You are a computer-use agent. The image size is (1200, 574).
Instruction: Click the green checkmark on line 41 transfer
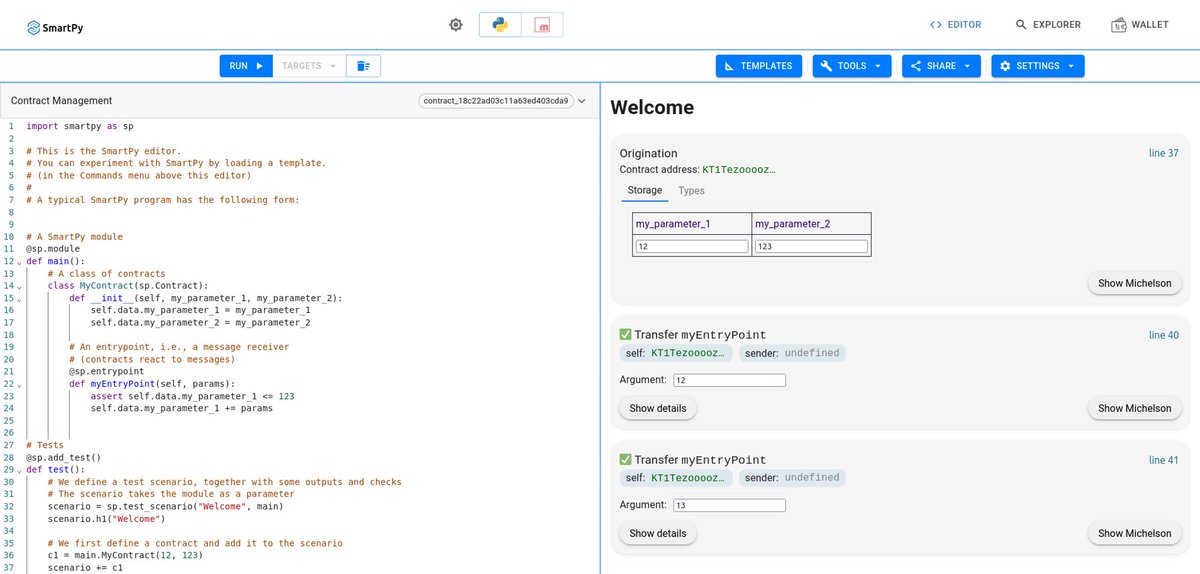coord(626,460)
